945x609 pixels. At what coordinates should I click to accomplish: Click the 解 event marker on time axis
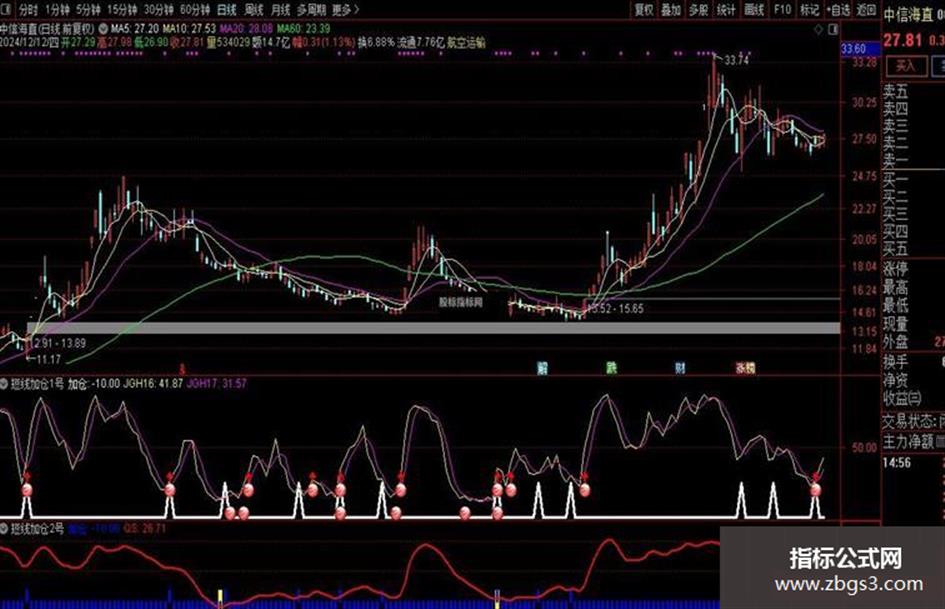(x=542, y=368)
